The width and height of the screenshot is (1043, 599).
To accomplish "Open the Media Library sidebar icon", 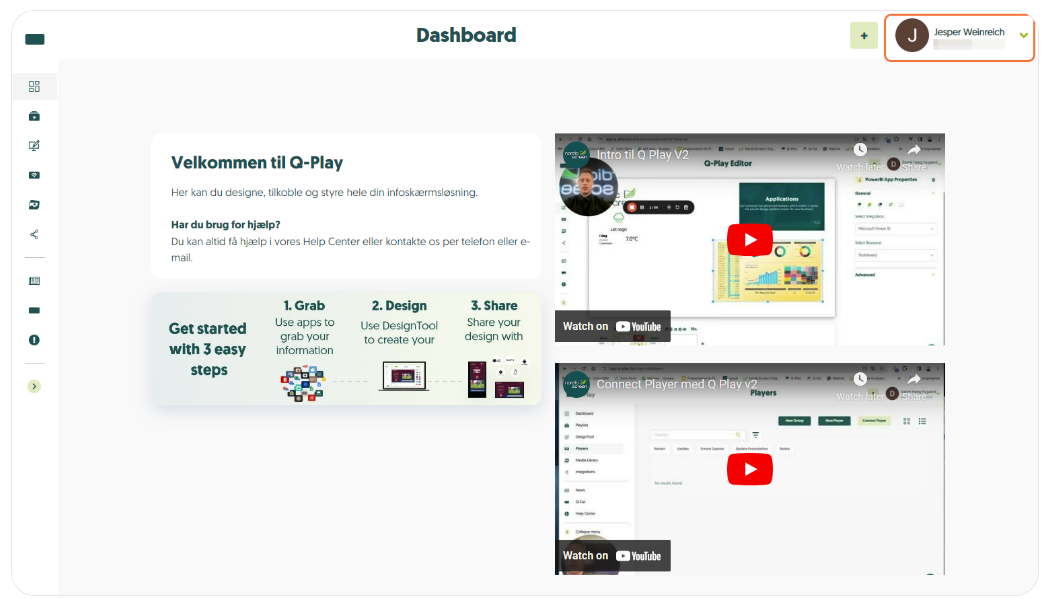I will [x=34, y=205].
